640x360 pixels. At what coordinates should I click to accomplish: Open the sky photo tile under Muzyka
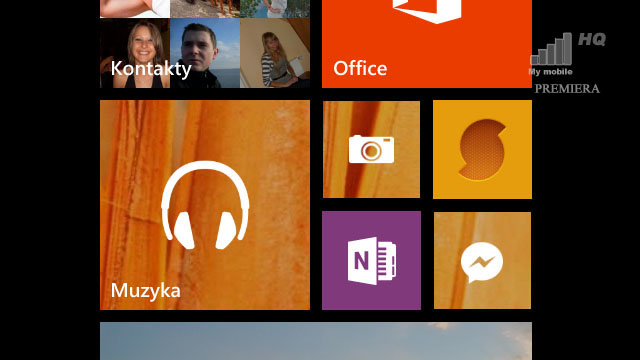316,341
